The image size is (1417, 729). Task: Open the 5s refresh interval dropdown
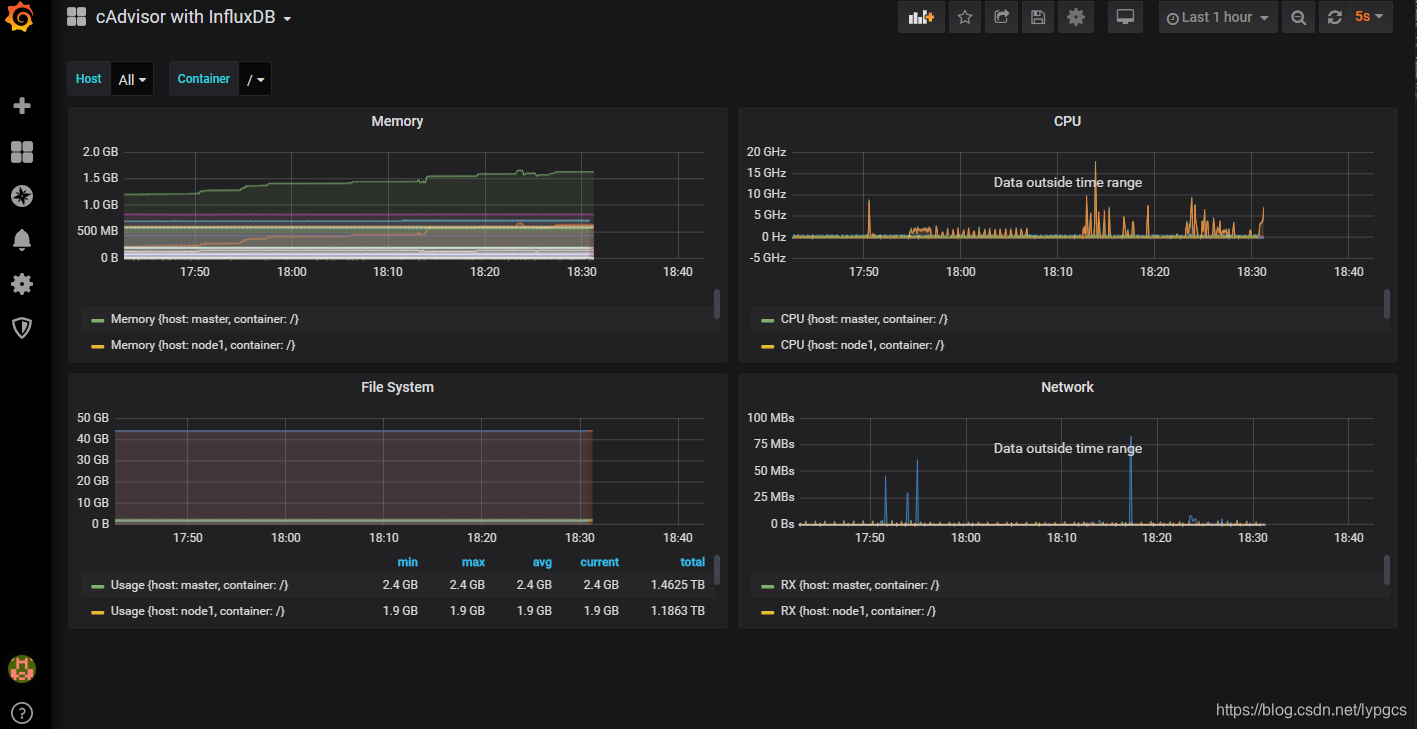[1369, 17]
